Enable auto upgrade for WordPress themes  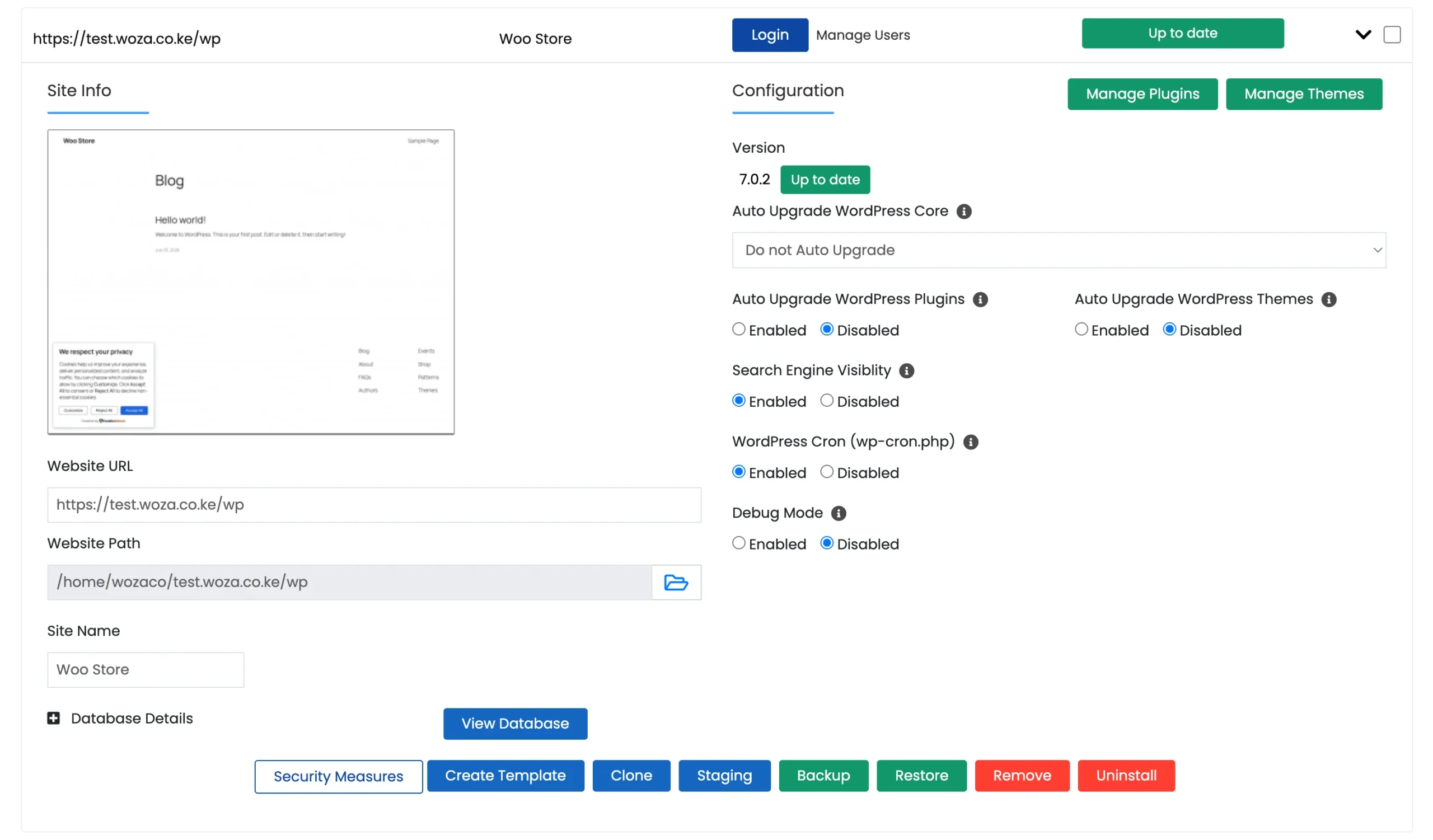(1081, 329)
